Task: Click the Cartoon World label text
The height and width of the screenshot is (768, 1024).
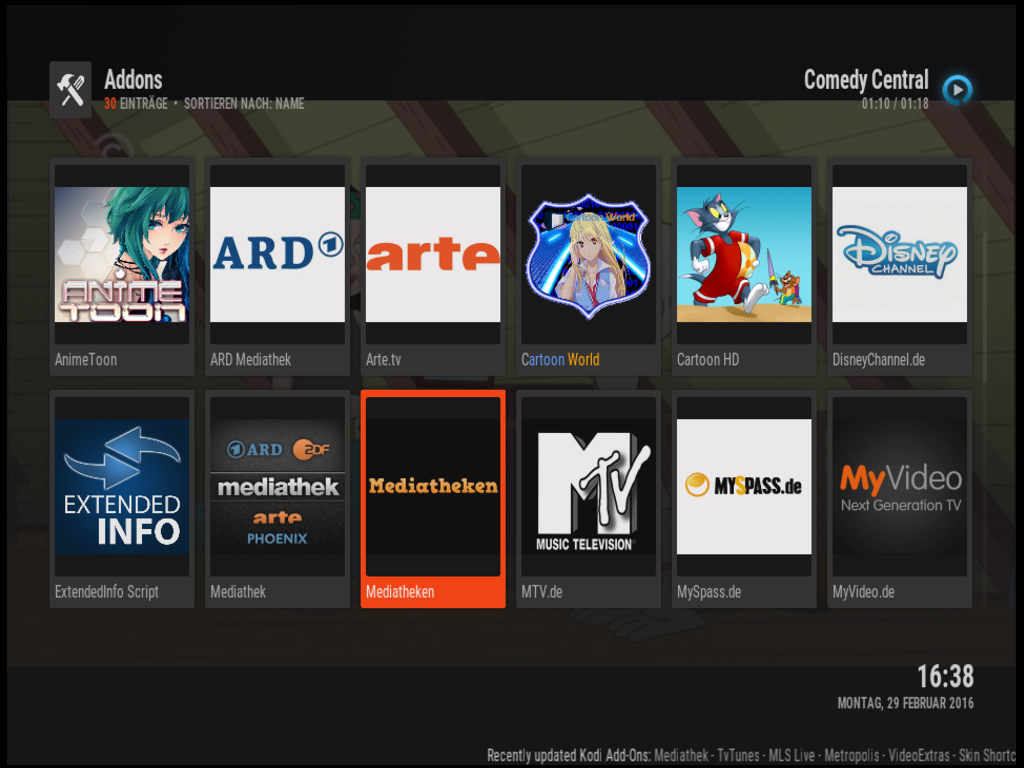Action: [x=560, y=360]
